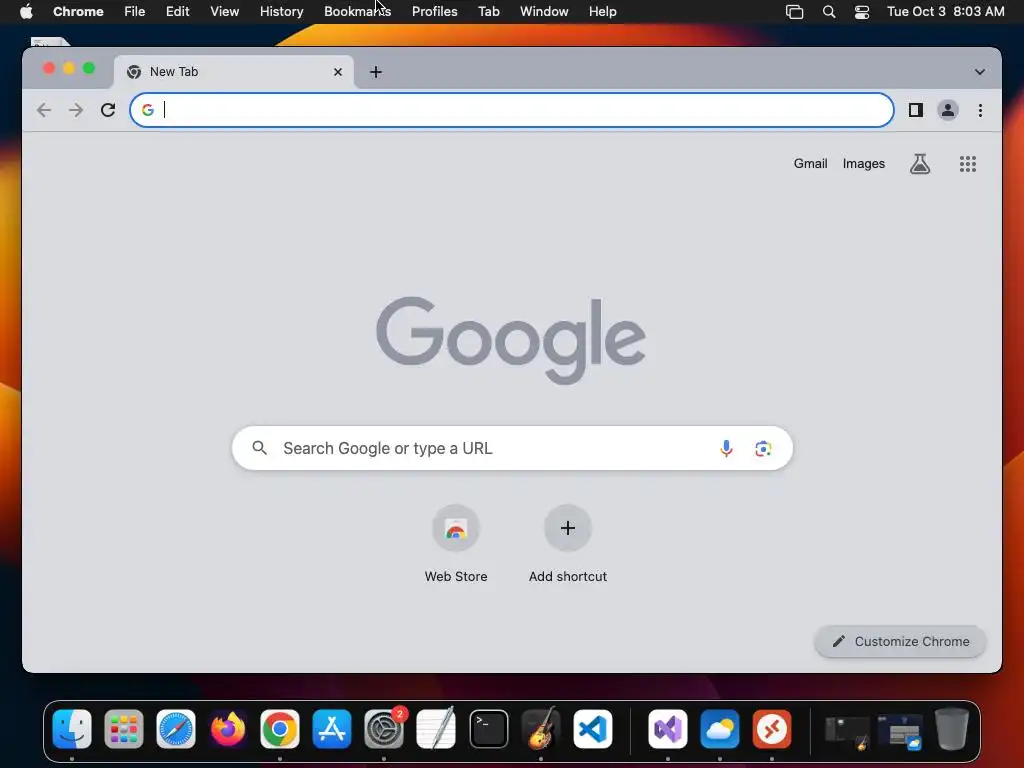The image size is (1024, 768).
Task: Search by image with Google Lens
Action: click(x=763, y=449)
